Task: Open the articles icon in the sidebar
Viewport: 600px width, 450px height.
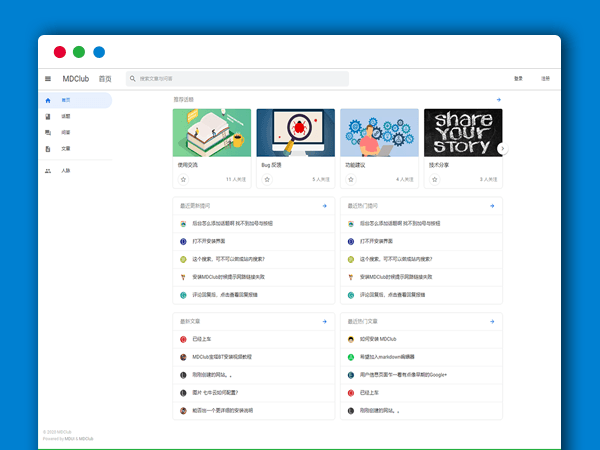Action: (x=48, y=148)
